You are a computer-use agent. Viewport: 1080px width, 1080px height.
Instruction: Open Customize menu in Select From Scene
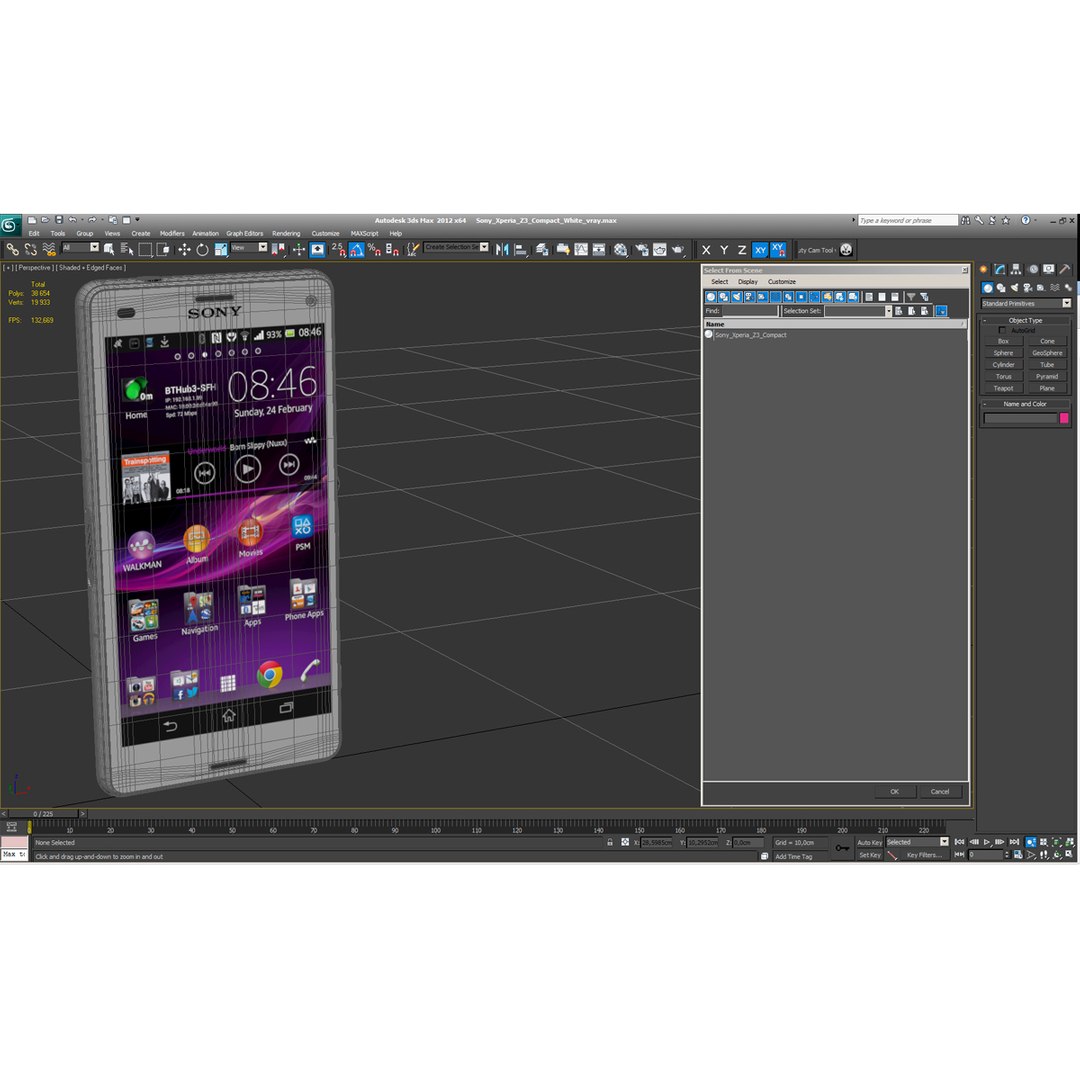click(782, 282)
